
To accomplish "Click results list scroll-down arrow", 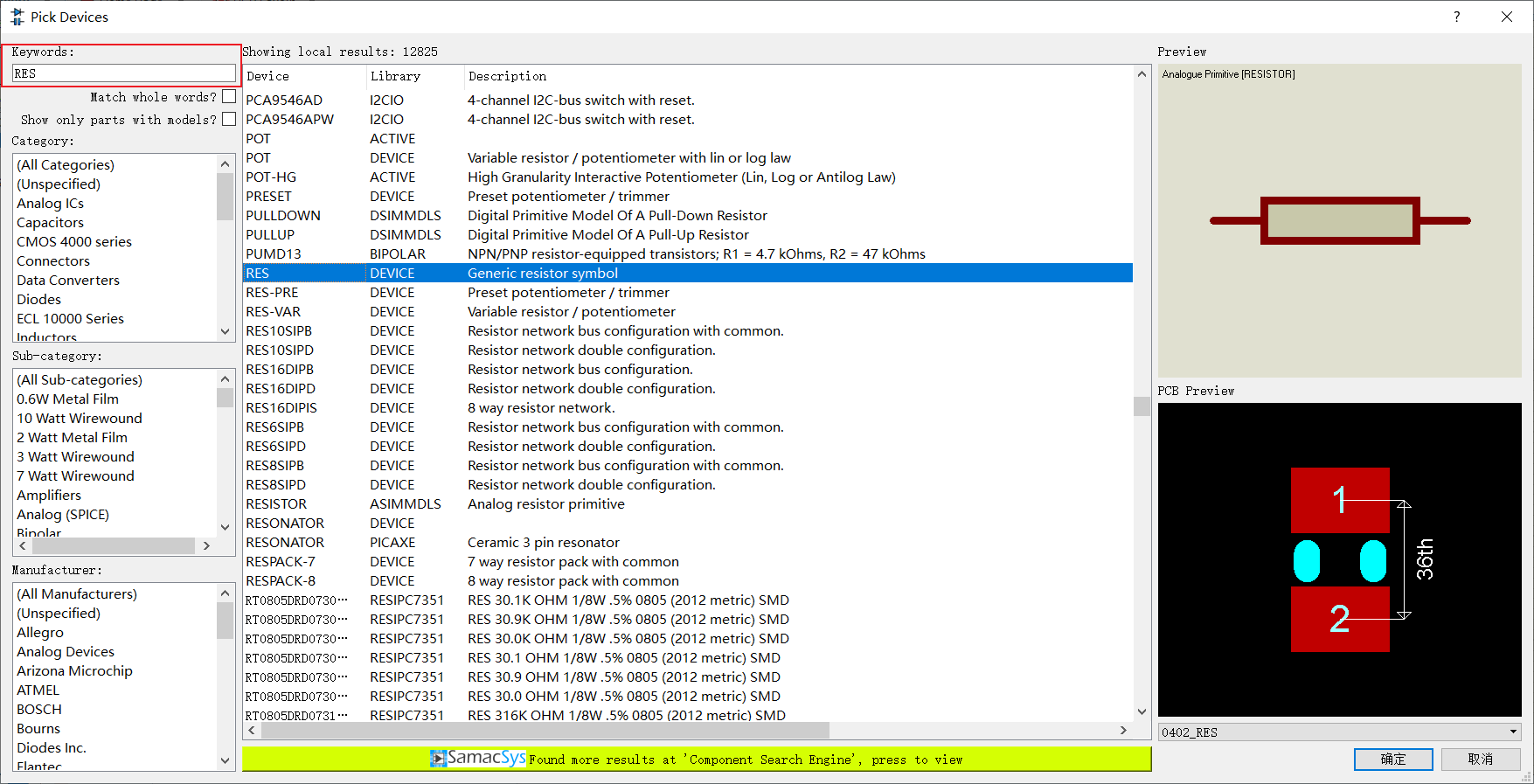I will click(1142, 712).
